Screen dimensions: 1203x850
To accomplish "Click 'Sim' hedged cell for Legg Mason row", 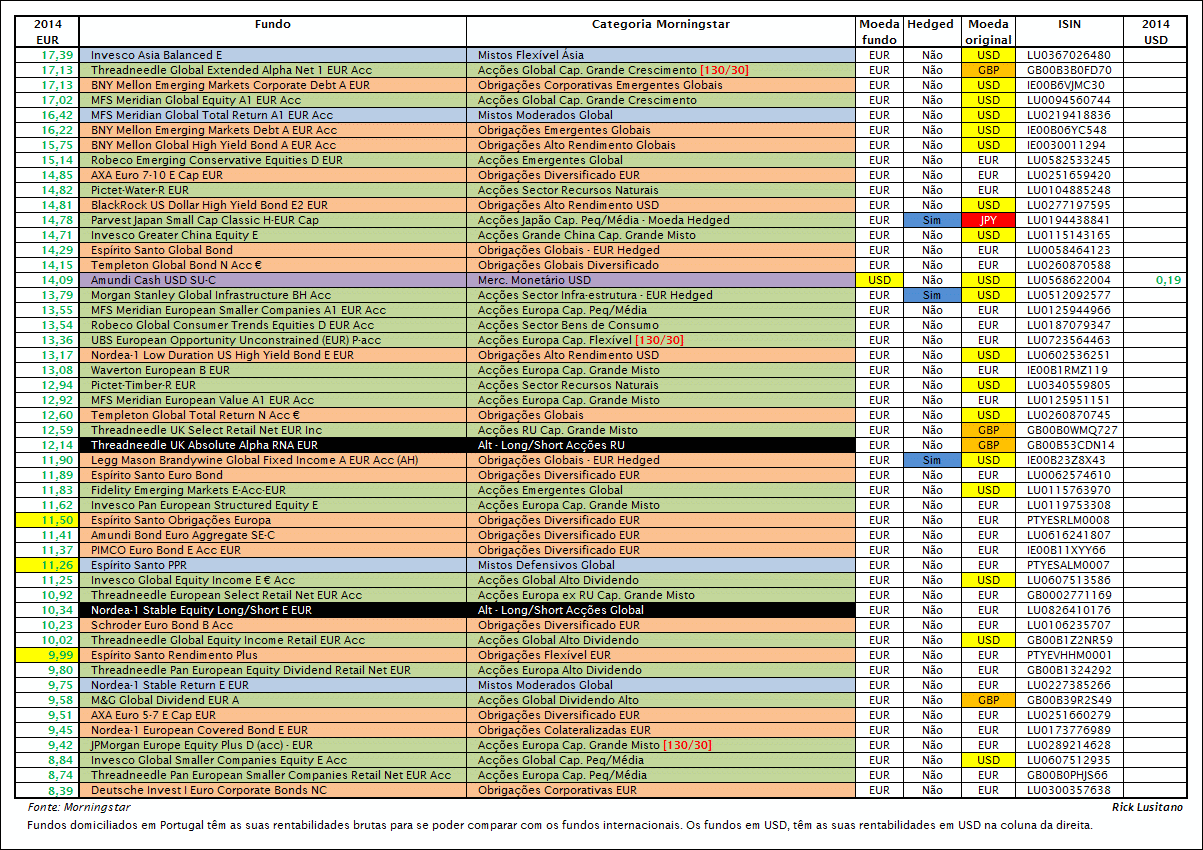I will pos(931,460).
